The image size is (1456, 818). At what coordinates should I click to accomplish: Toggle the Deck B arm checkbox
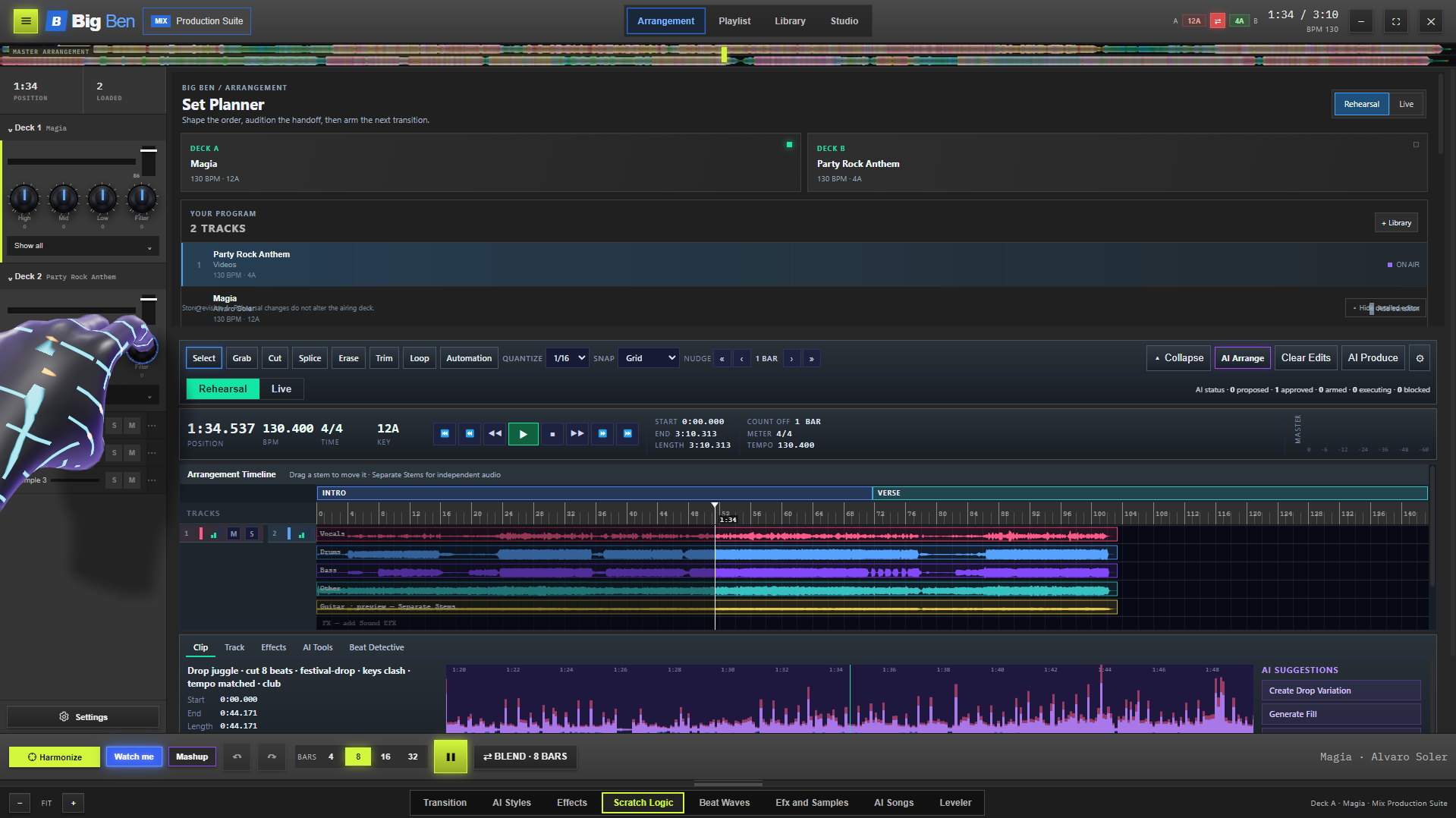point(1416,144)
